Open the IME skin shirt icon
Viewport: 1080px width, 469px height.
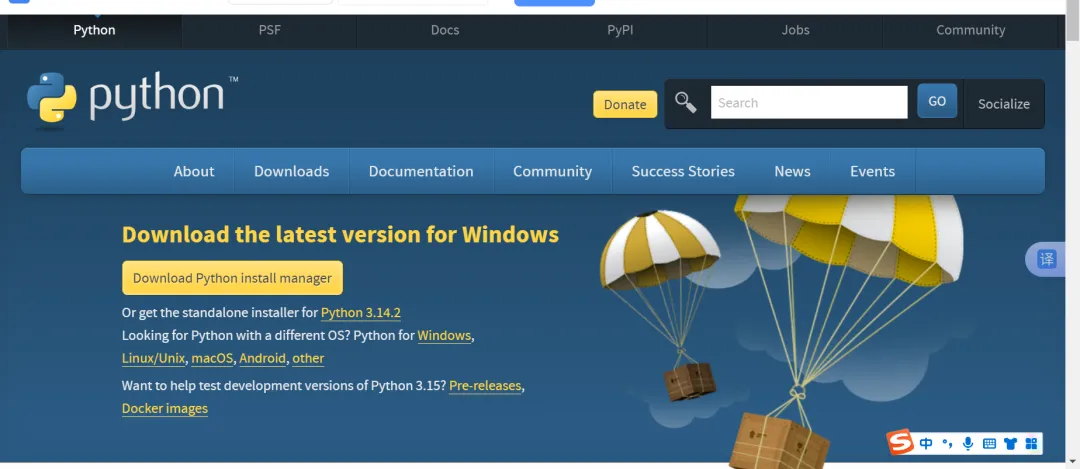point(1010,444)
